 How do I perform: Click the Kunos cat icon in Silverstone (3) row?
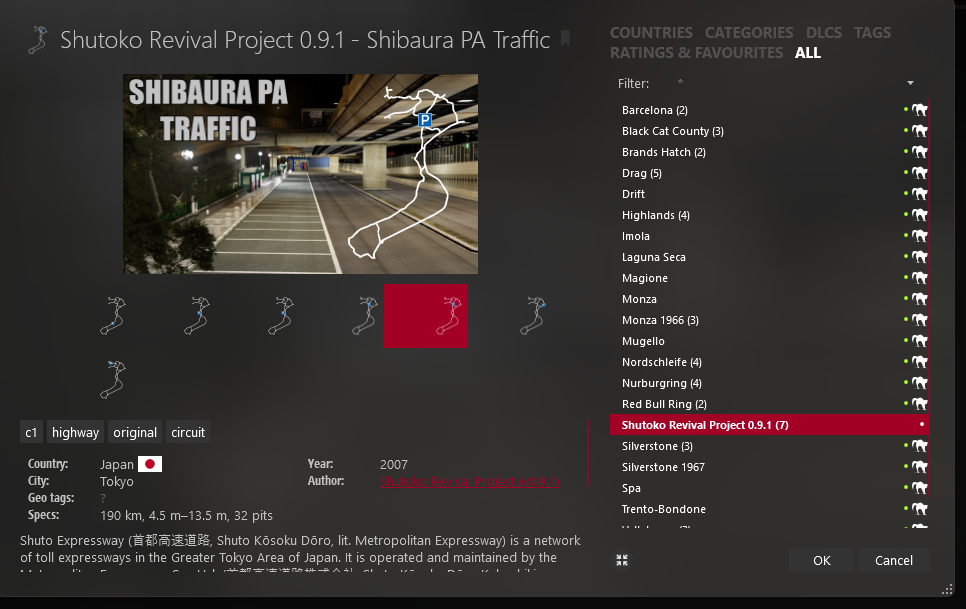[x=920, y=446]
